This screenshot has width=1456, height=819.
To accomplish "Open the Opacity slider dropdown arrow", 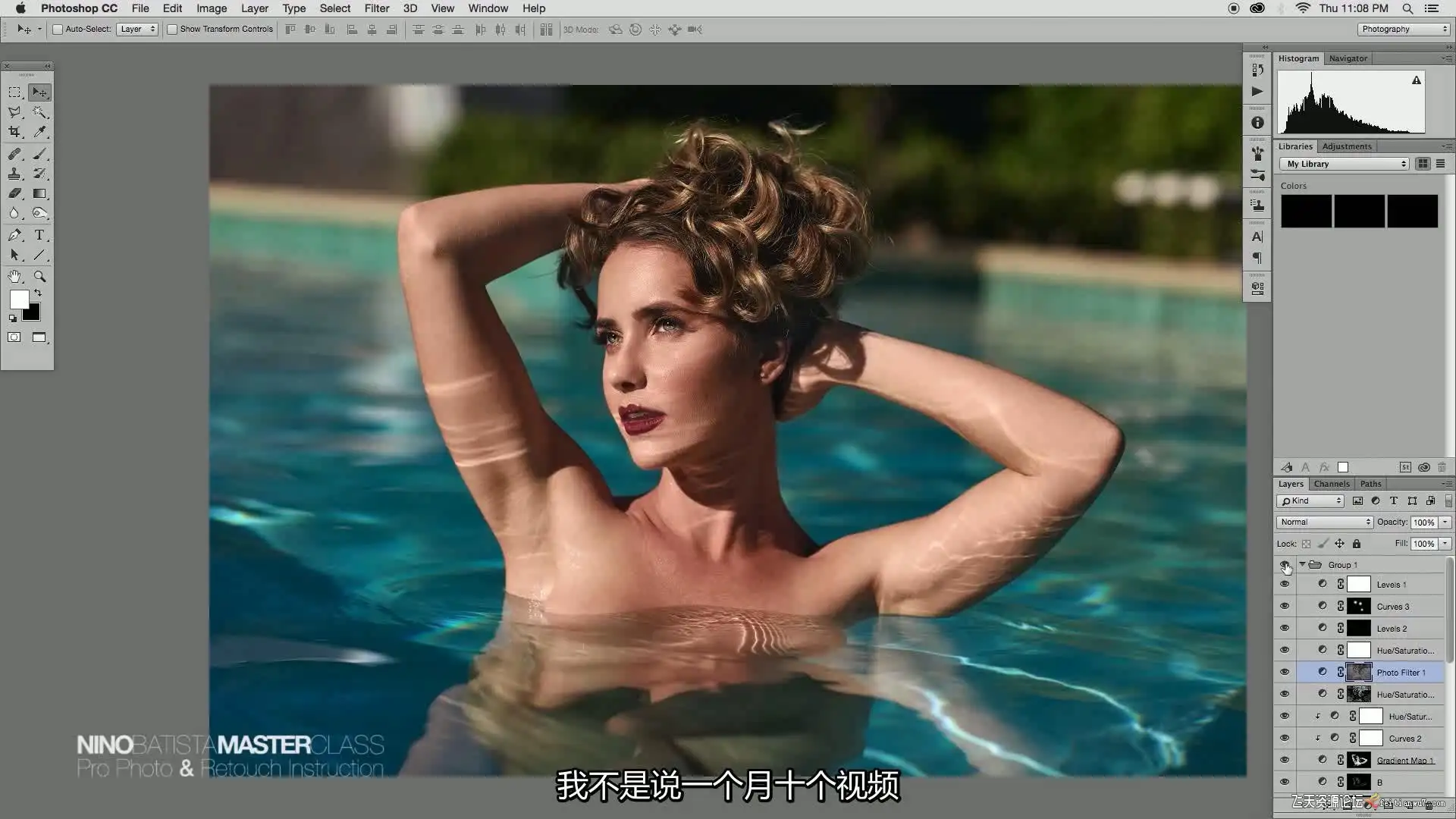I will [1445, 522].
